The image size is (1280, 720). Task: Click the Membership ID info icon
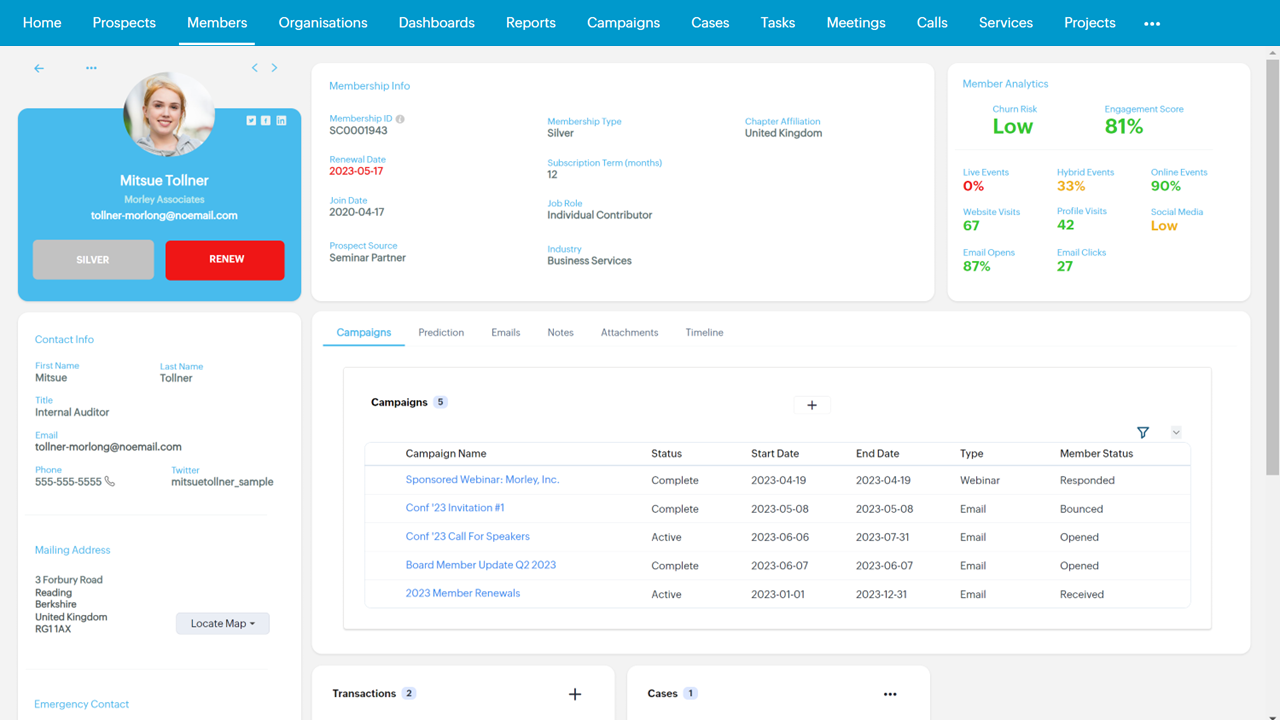(400, 119)
